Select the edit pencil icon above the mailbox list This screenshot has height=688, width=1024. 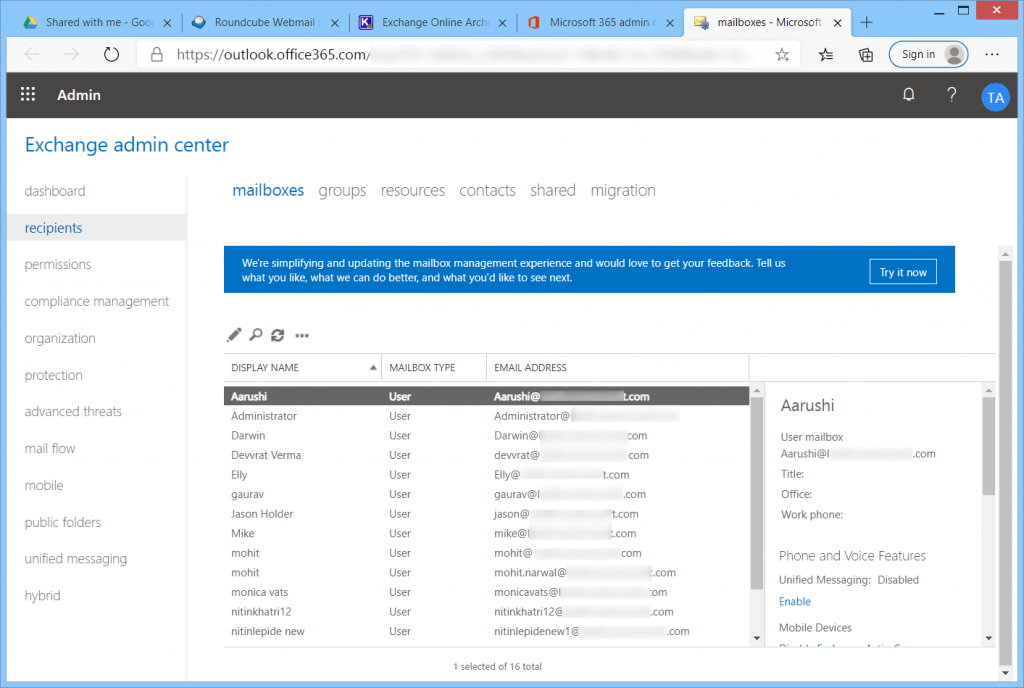pos(234,335)
